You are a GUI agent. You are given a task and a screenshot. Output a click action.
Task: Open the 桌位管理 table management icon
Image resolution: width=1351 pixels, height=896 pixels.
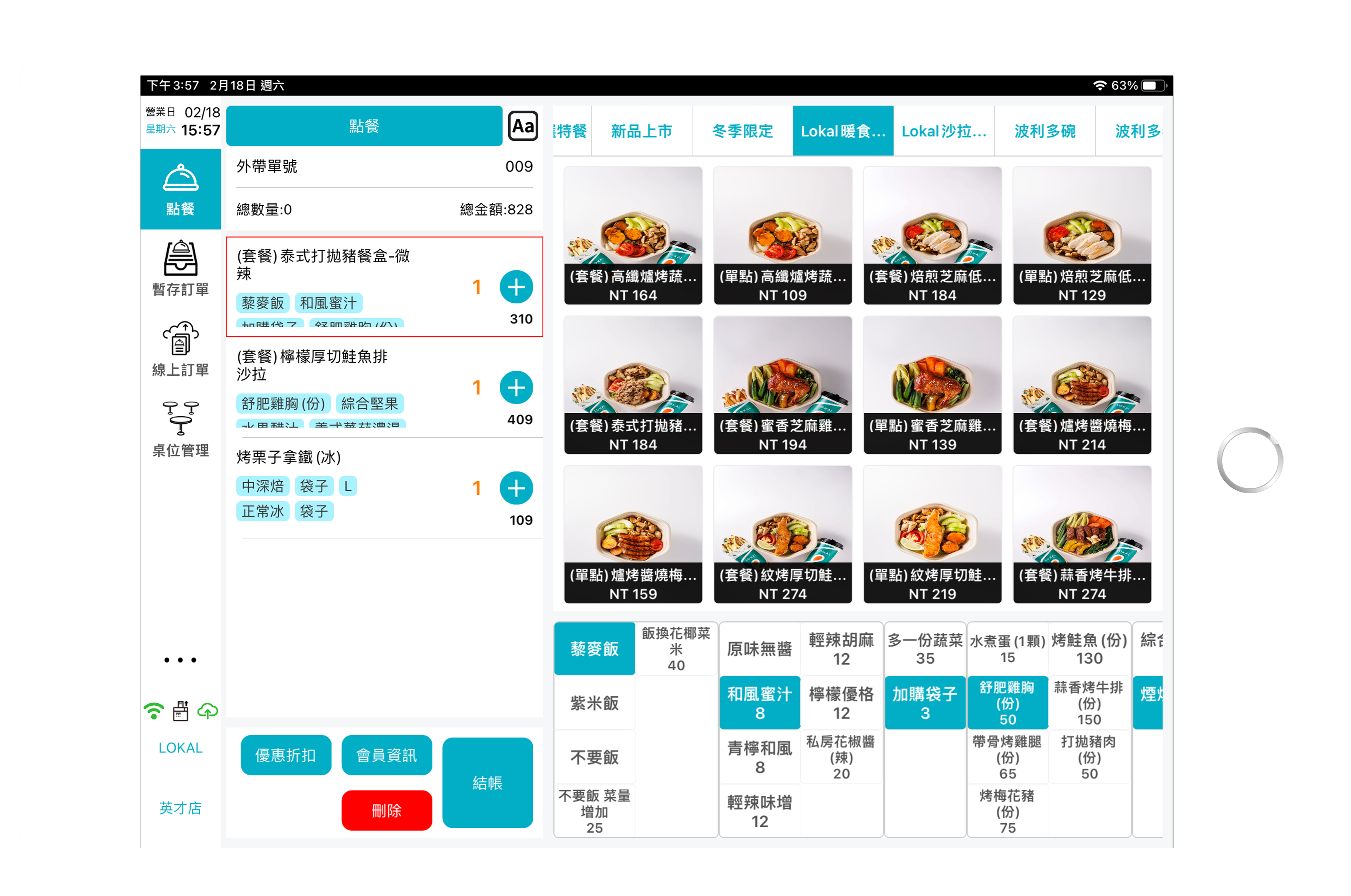tap(180, 429)
